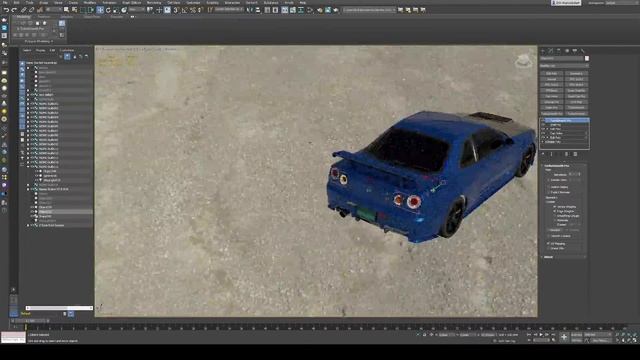Open the Curve Editor from toolbar
Viewport: 640px width, 360px height.
pos(293,10)
